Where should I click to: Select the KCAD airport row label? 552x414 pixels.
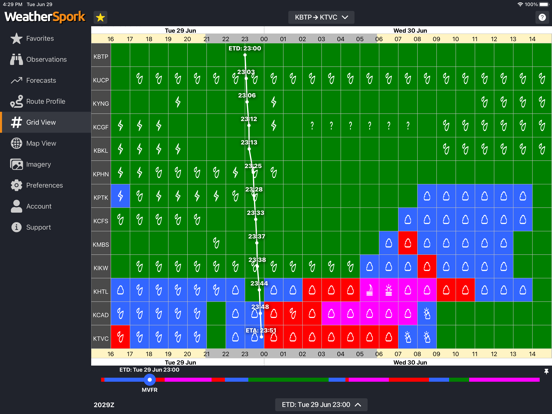(x=101, y=315)
